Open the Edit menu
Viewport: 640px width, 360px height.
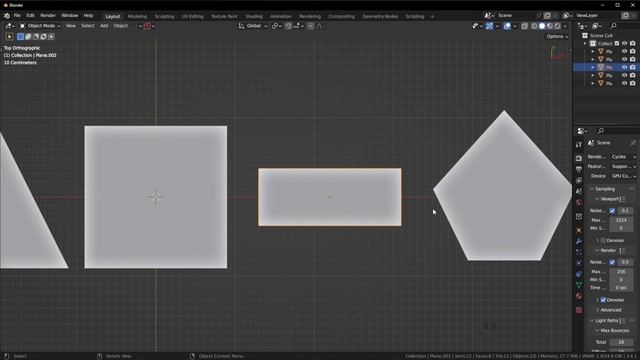[30, 16]
